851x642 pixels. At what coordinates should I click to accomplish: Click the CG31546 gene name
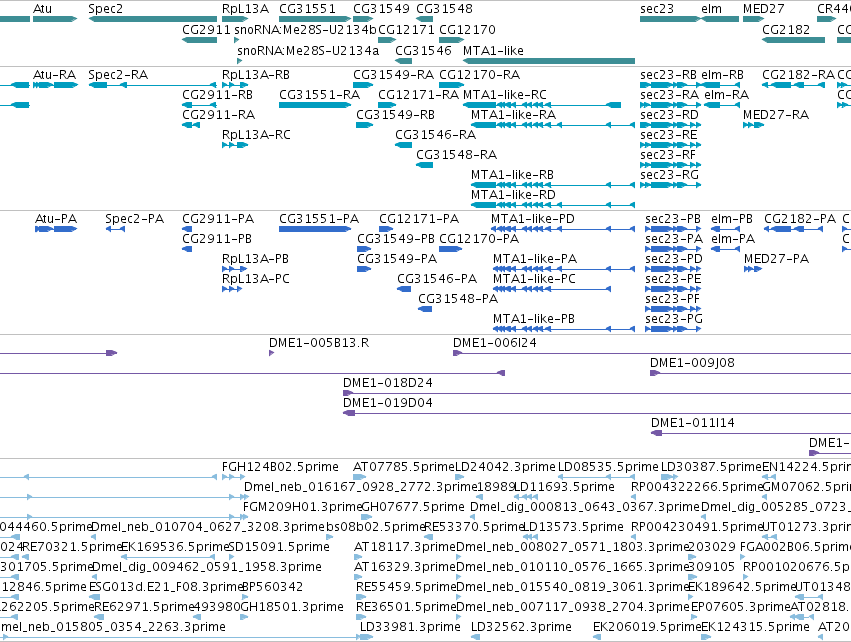click(423, 50)
